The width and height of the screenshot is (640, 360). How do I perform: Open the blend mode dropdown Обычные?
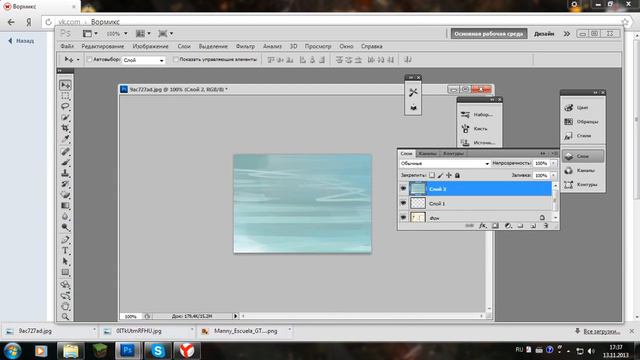click(444, 163)
